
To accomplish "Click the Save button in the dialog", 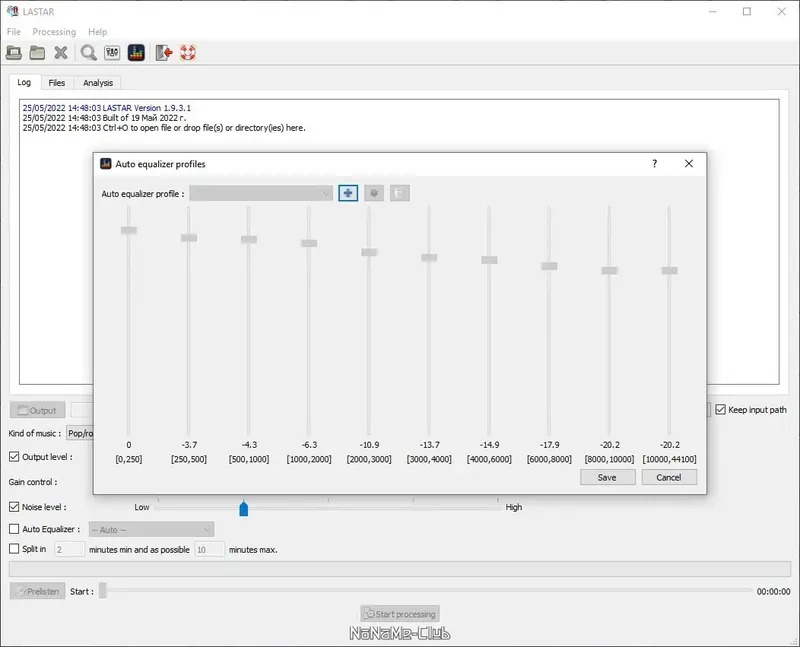I will 607,478.
